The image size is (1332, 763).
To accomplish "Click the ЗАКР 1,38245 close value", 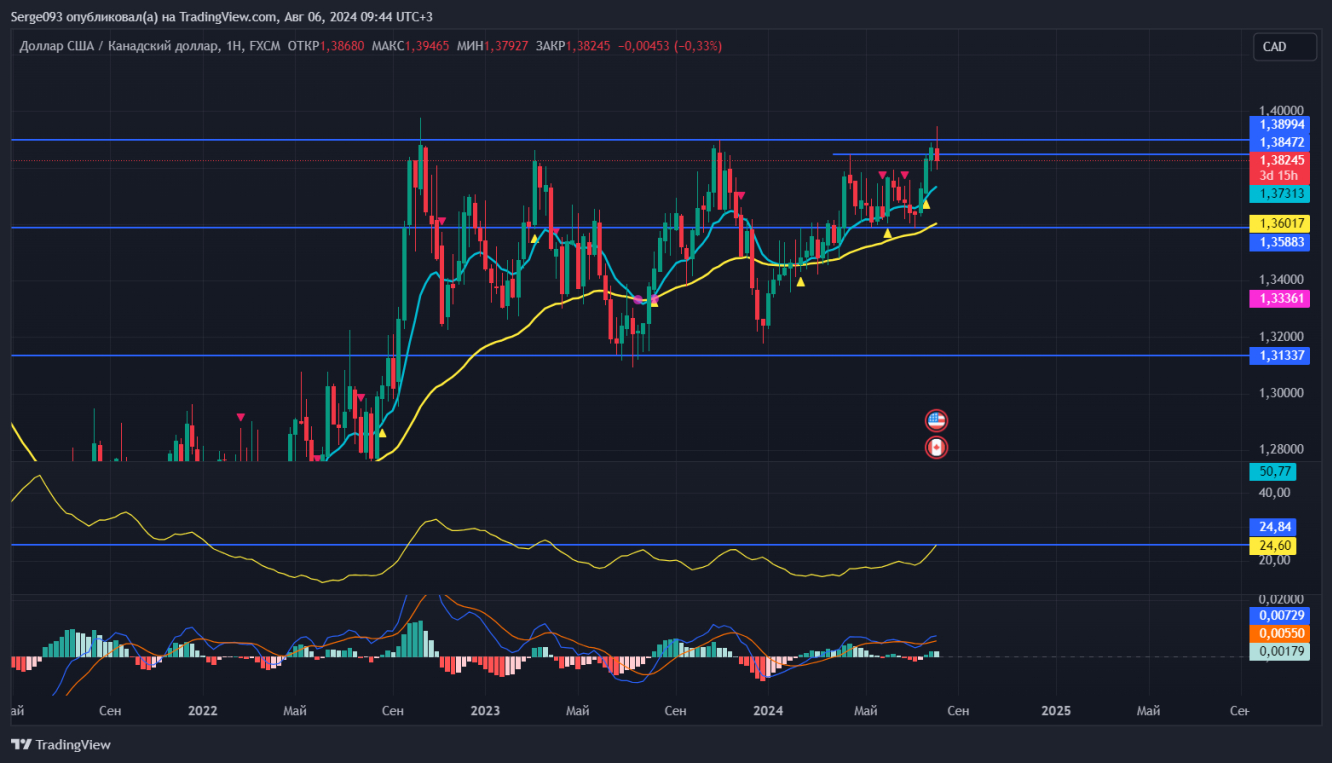I will (573, 46).
